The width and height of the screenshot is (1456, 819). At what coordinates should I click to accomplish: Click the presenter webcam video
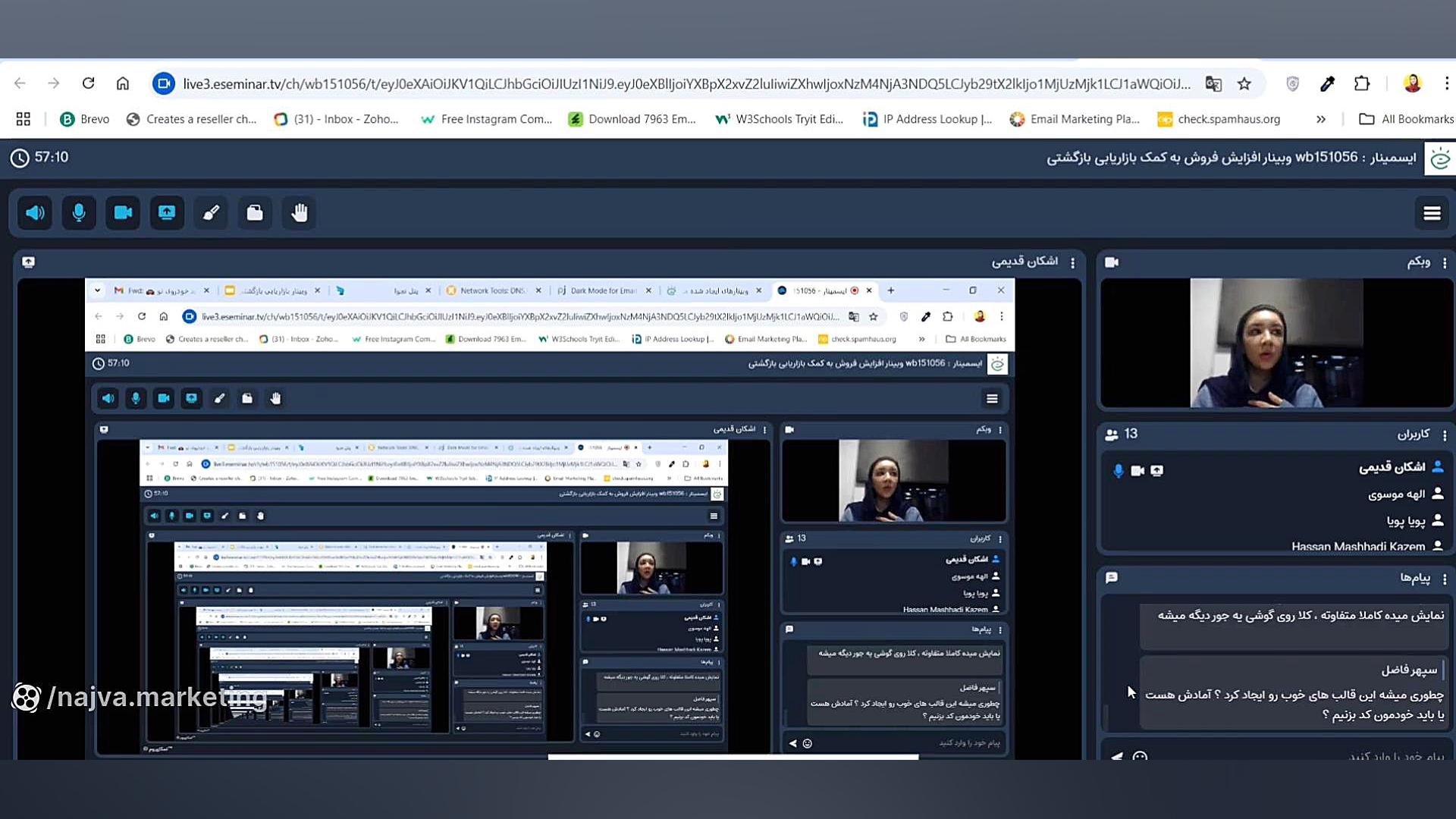1276,343
